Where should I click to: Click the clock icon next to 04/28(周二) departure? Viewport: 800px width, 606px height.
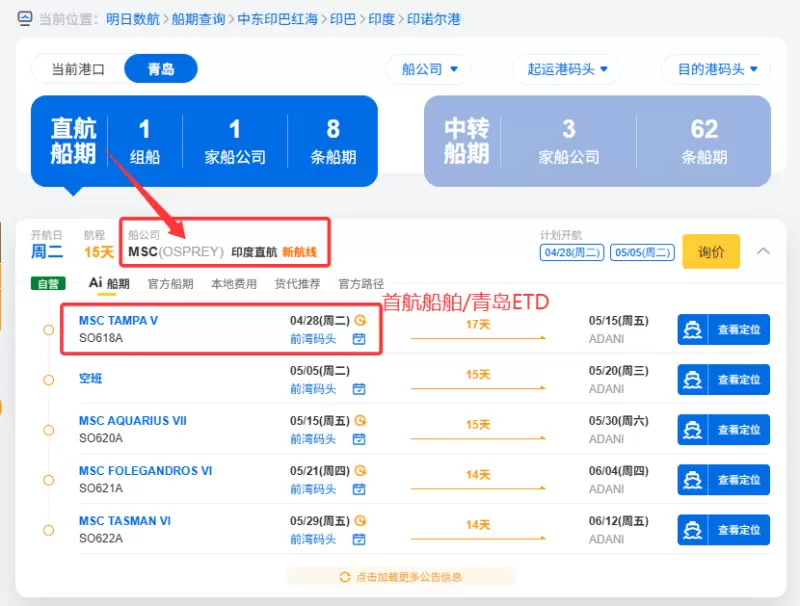361,321
